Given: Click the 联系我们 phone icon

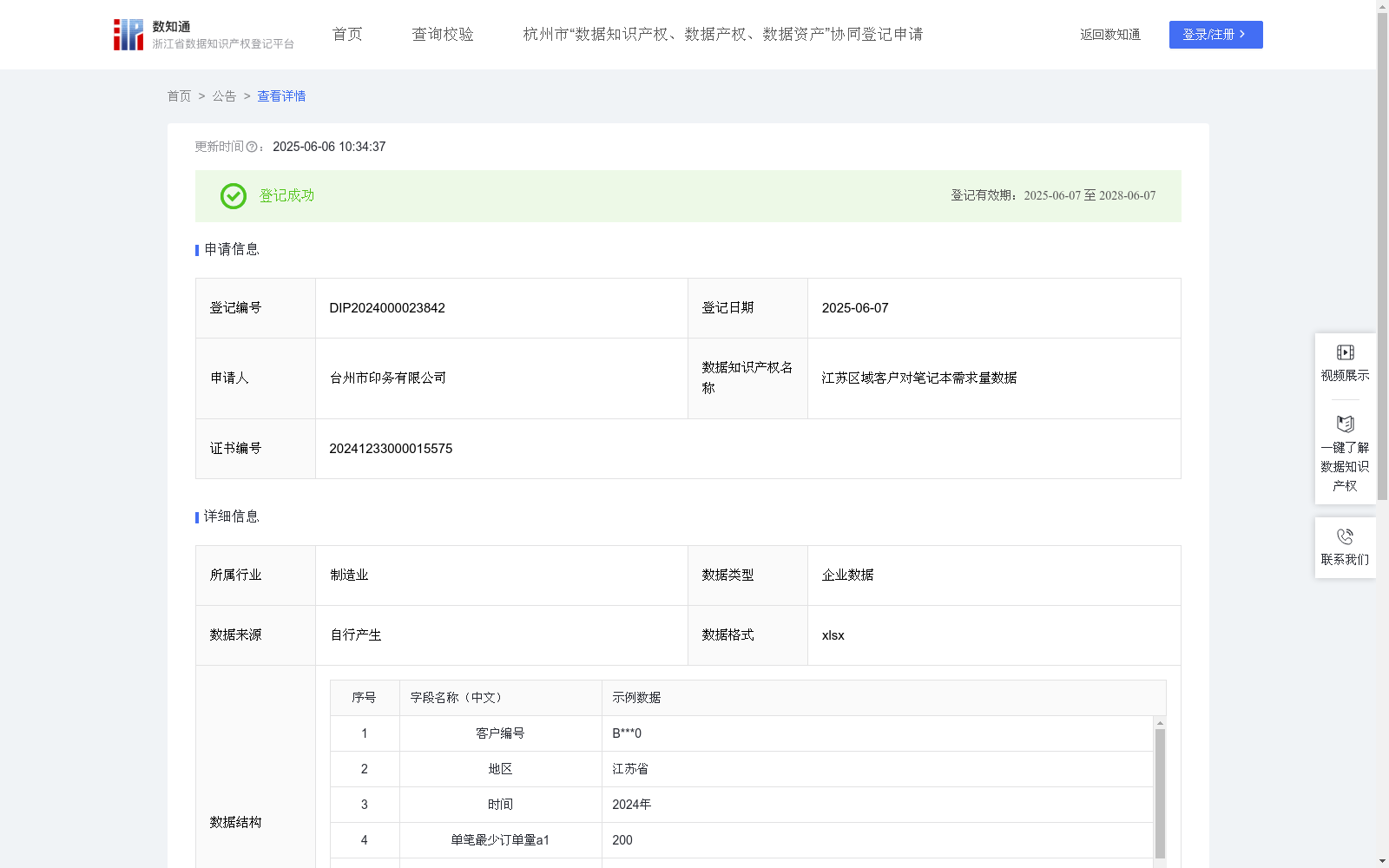Looking at the screenshot, I should (1345, 536).
